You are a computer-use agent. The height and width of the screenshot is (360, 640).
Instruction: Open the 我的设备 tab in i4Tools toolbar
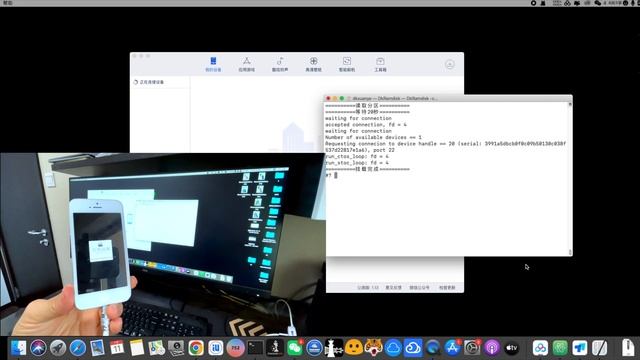pyautogui.click(x=213, y=64)
